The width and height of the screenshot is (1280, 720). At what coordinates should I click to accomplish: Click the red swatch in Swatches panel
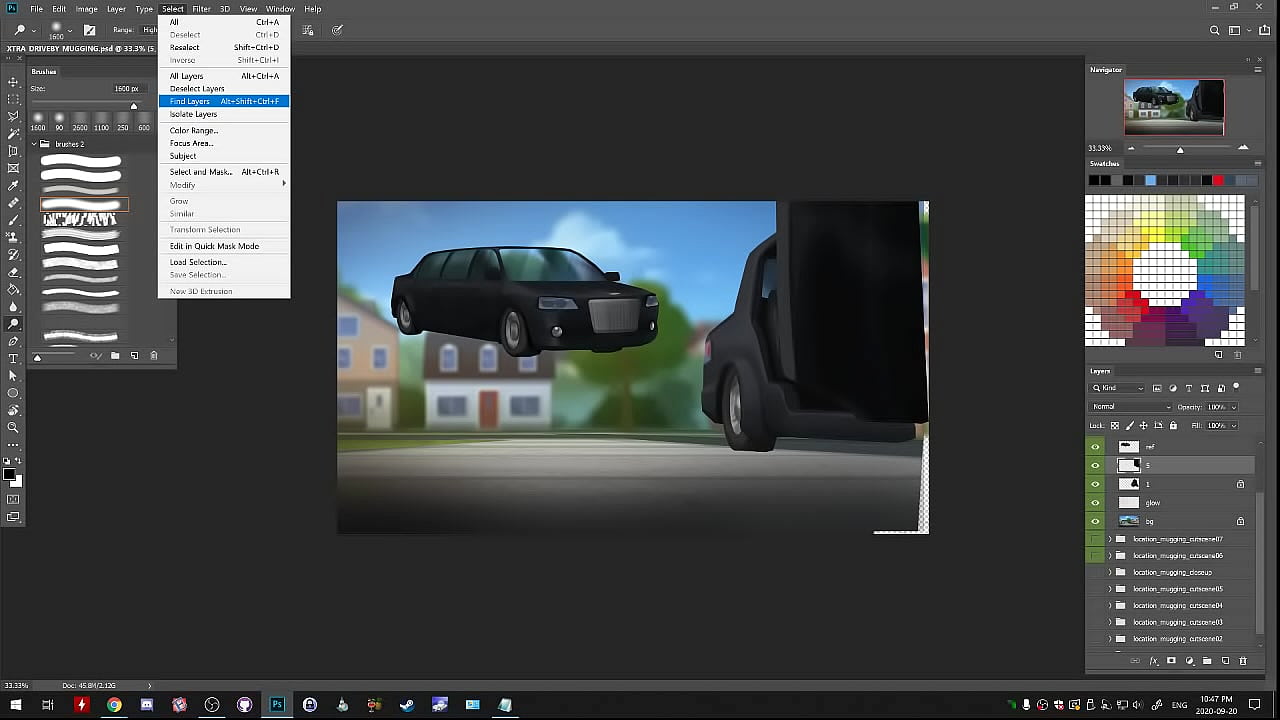pos(1218,180)
